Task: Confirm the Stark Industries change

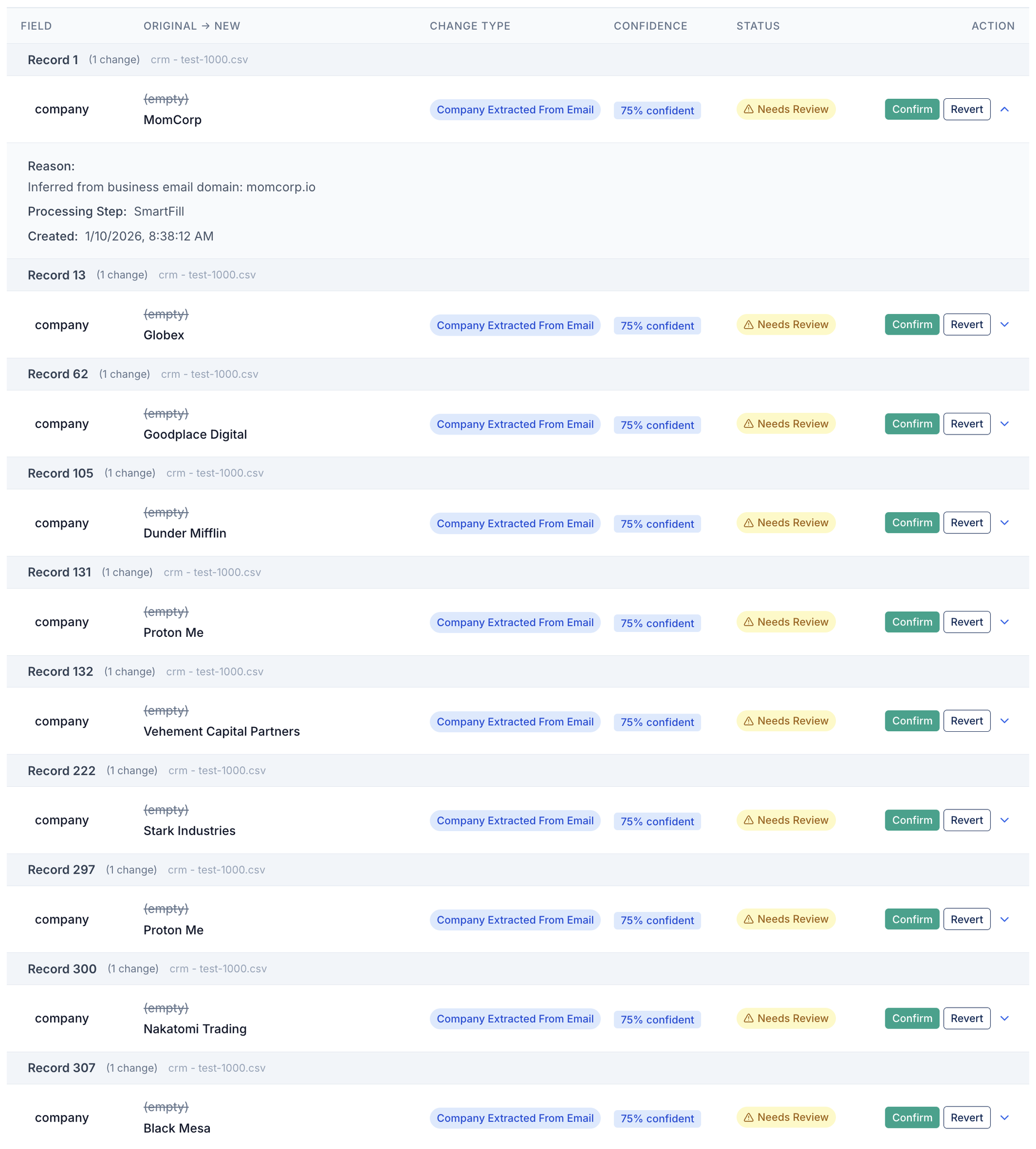Action: [912, 820]
